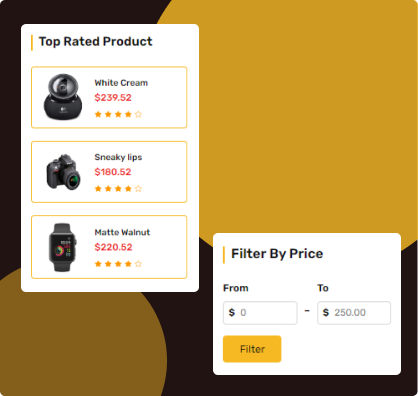Click the DSLR camera product image

point(63,172)
